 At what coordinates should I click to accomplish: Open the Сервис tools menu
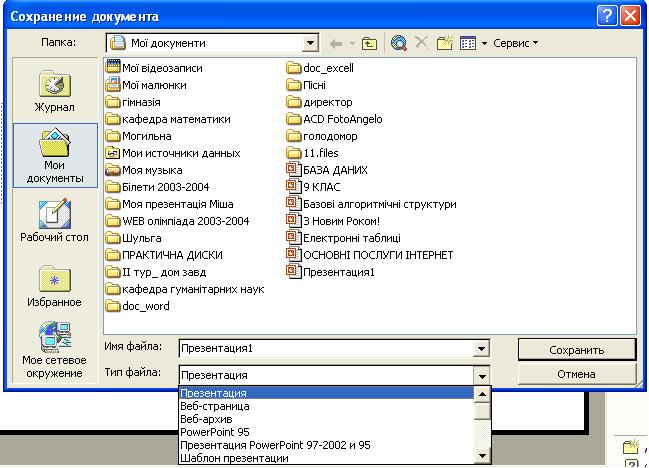[x=515, y=43]
